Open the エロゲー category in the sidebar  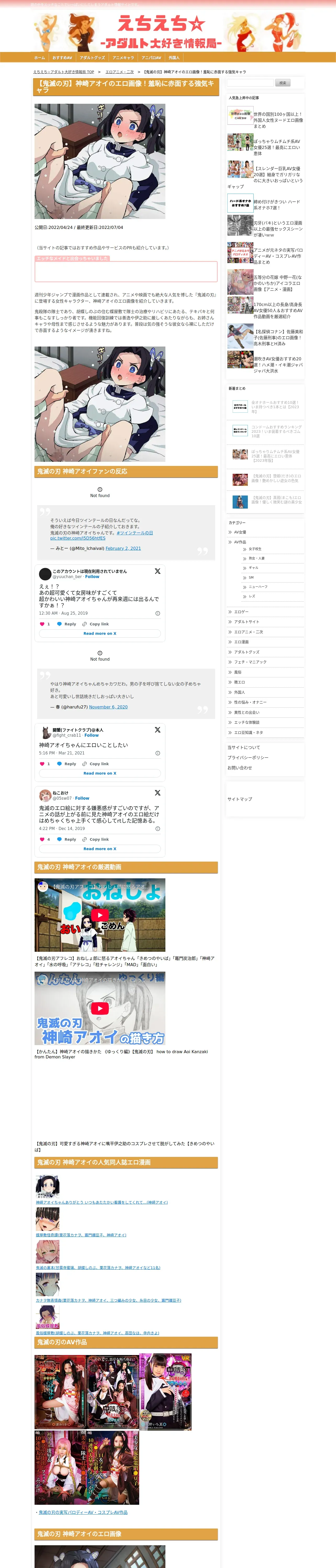pos(242,612)
